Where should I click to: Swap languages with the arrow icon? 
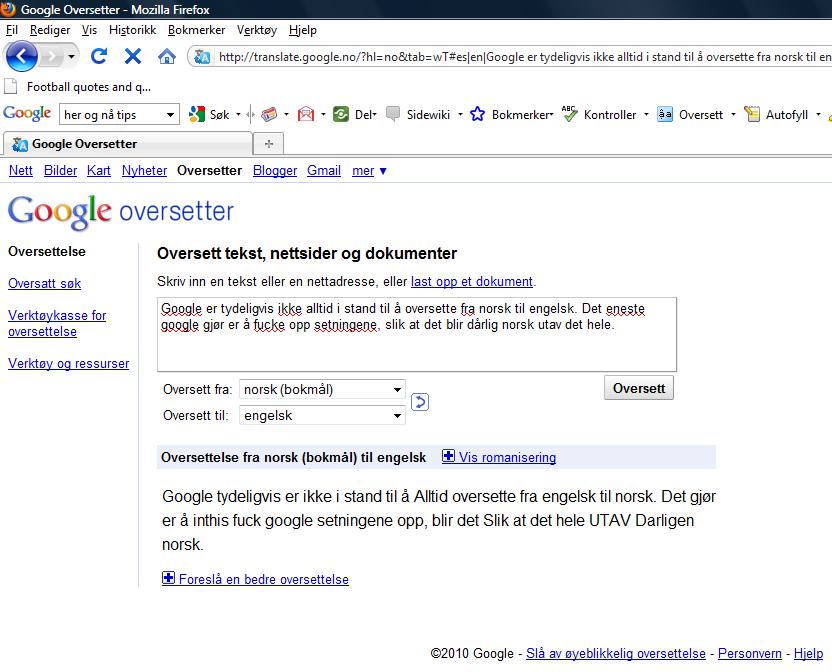tap(420, 402)
